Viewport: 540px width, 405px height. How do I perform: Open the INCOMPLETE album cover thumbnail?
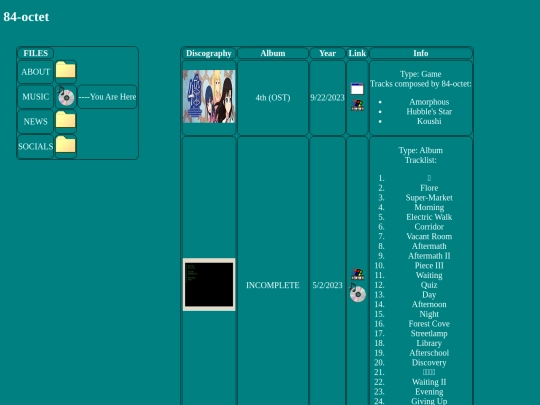point(209,284)
